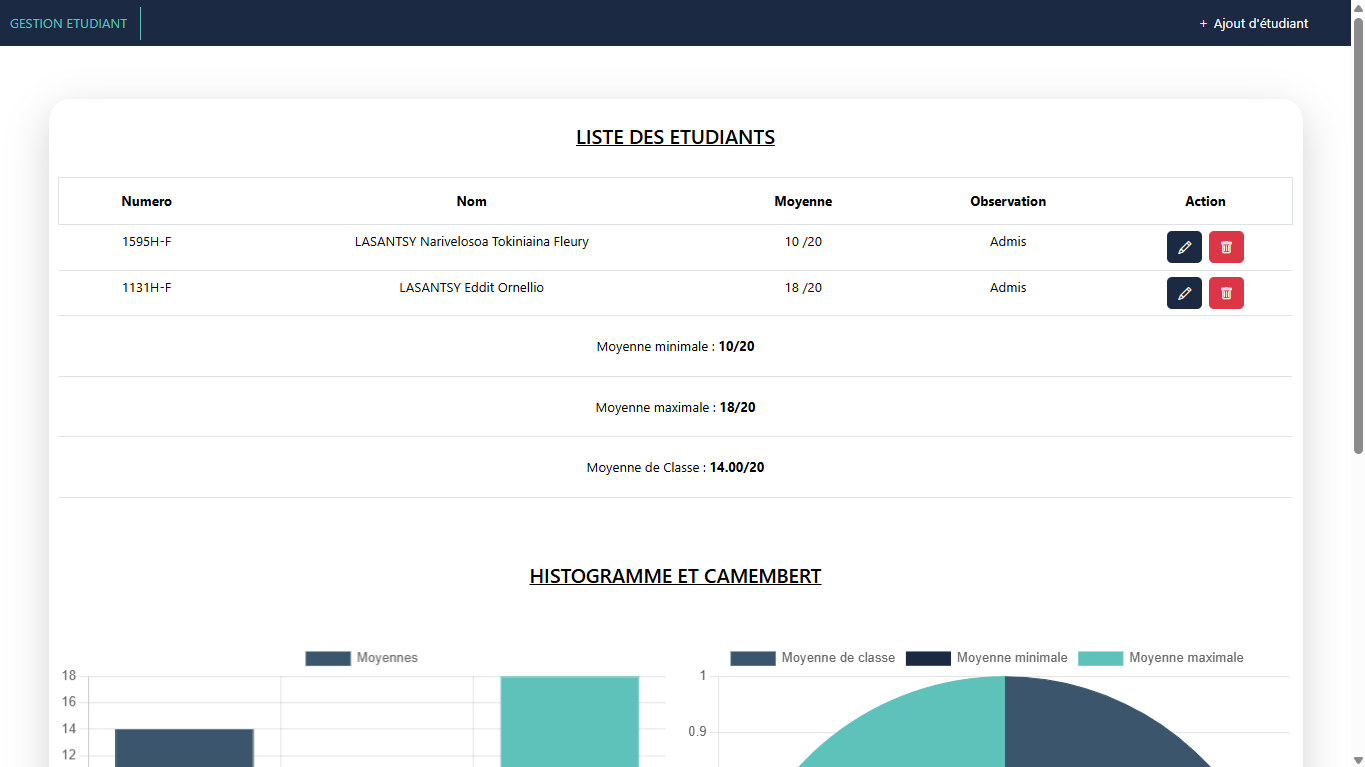Click name LASANTSY Eddit Ornellio

[472, 287]
